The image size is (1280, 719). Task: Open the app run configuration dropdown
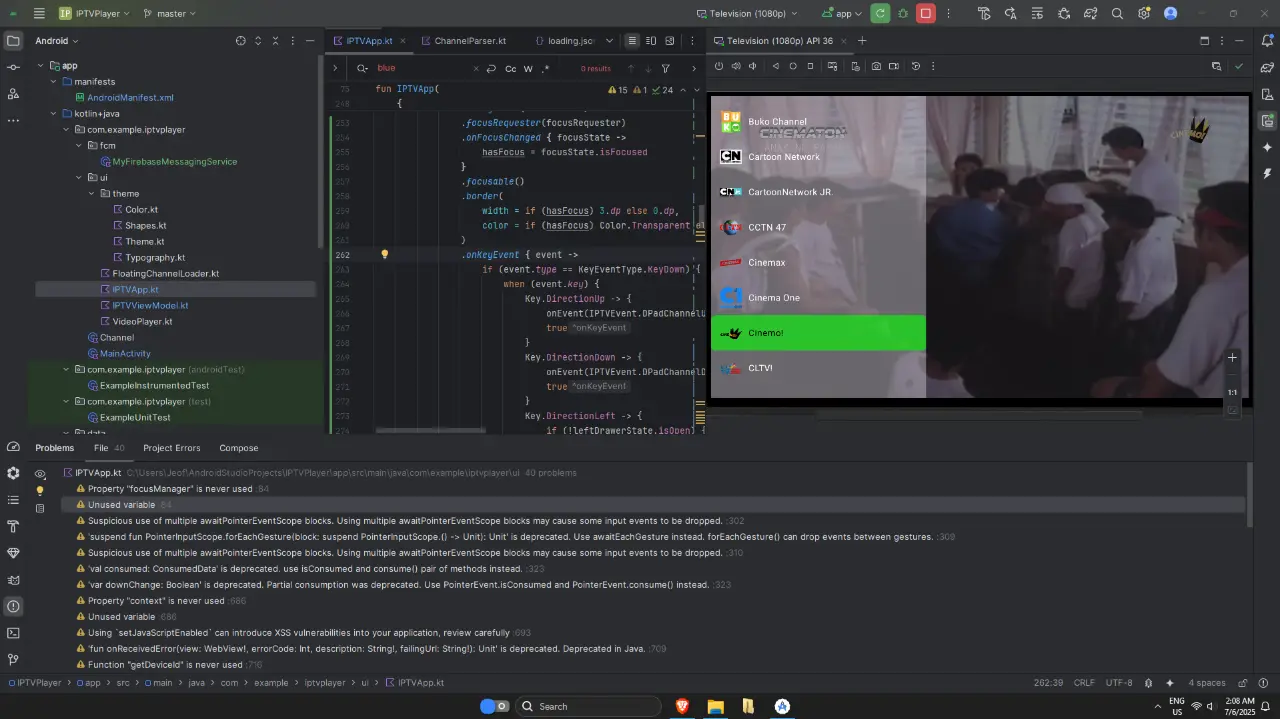842,13
